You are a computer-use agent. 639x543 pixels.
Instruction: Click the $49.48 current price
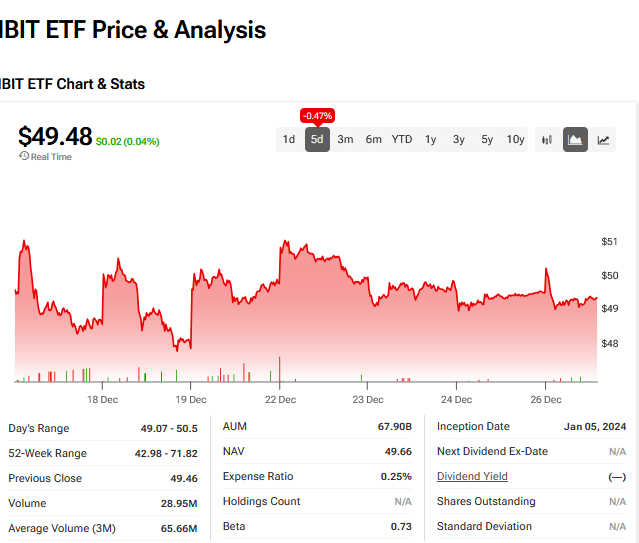coord(55,136)
